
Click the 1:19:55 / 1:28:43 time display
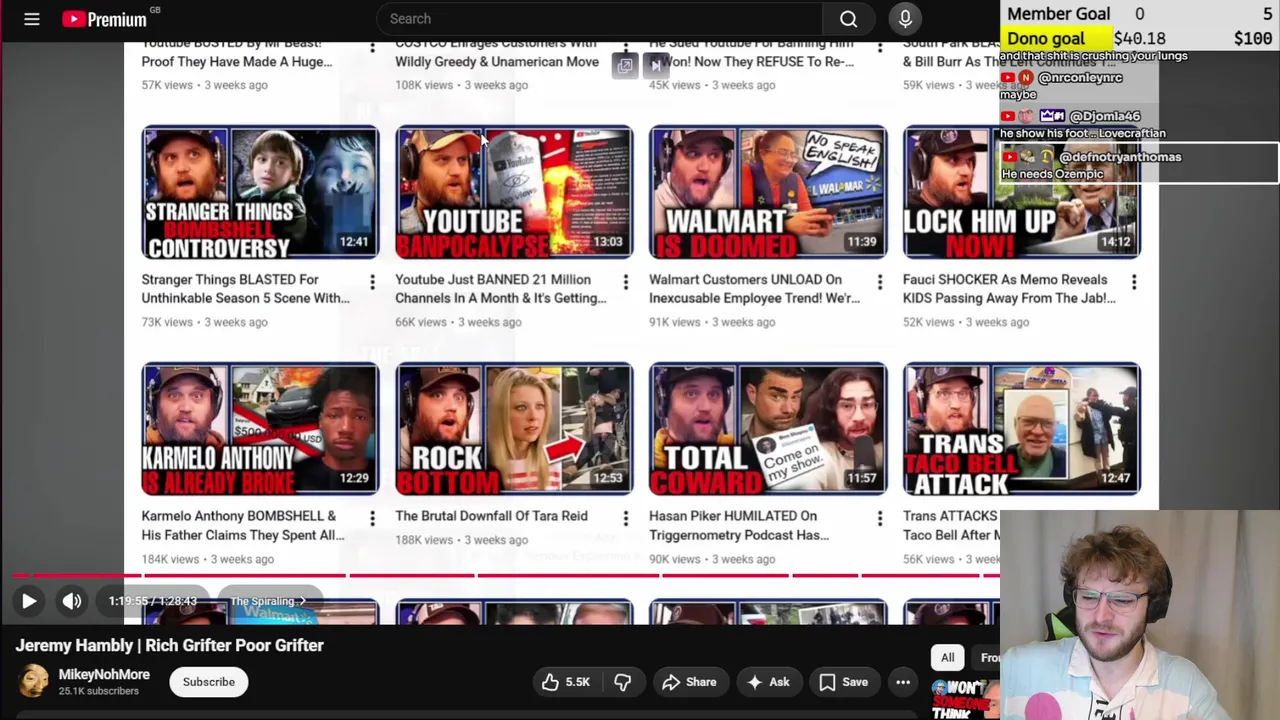tap(153, 601)
